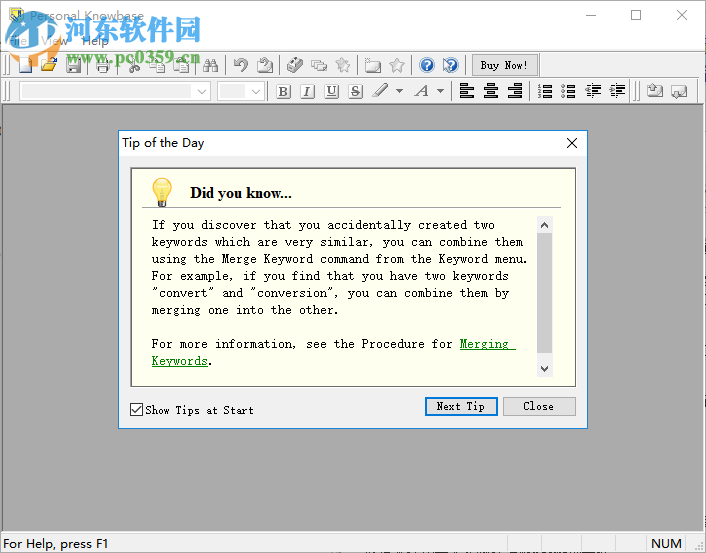Minimize the Personal Knowbase window
The image size is (706, 553).
(x=591, y=15)
